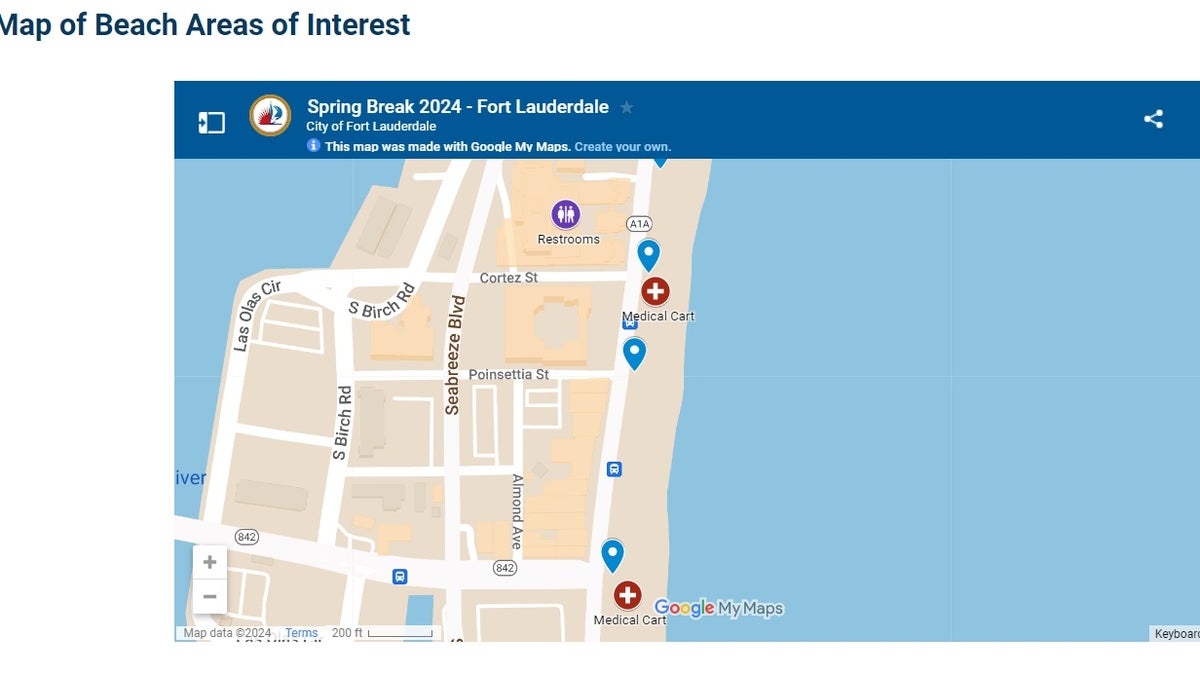Screen dimensions: 1200x675
Task: Click the Restrooms purple marker
Action: (x=566, y=214)
